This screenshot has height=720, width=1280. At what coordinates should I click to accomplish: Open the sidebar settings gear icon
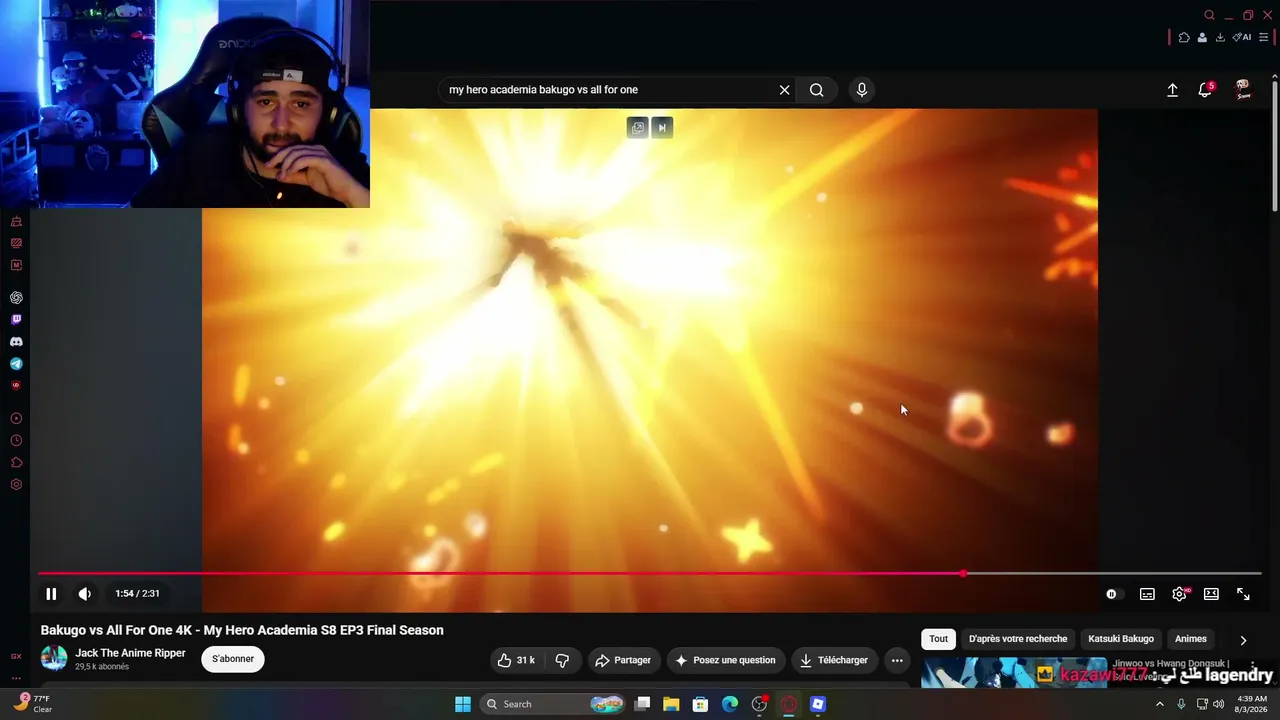pos(16,485)
